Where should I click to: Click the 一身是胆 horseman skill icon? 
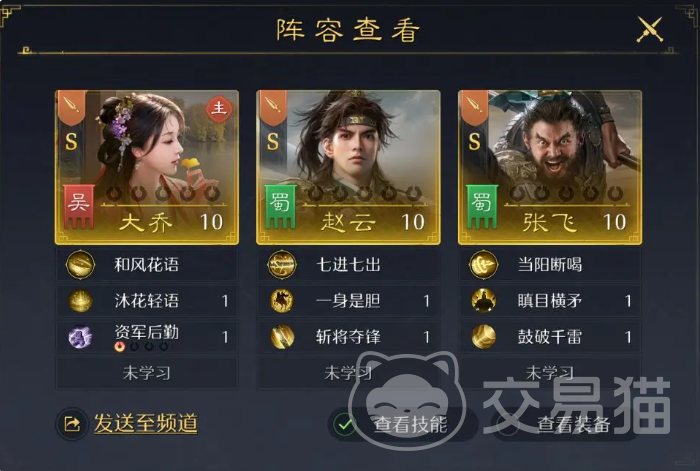pyautogui.click(x=282, y=300)
